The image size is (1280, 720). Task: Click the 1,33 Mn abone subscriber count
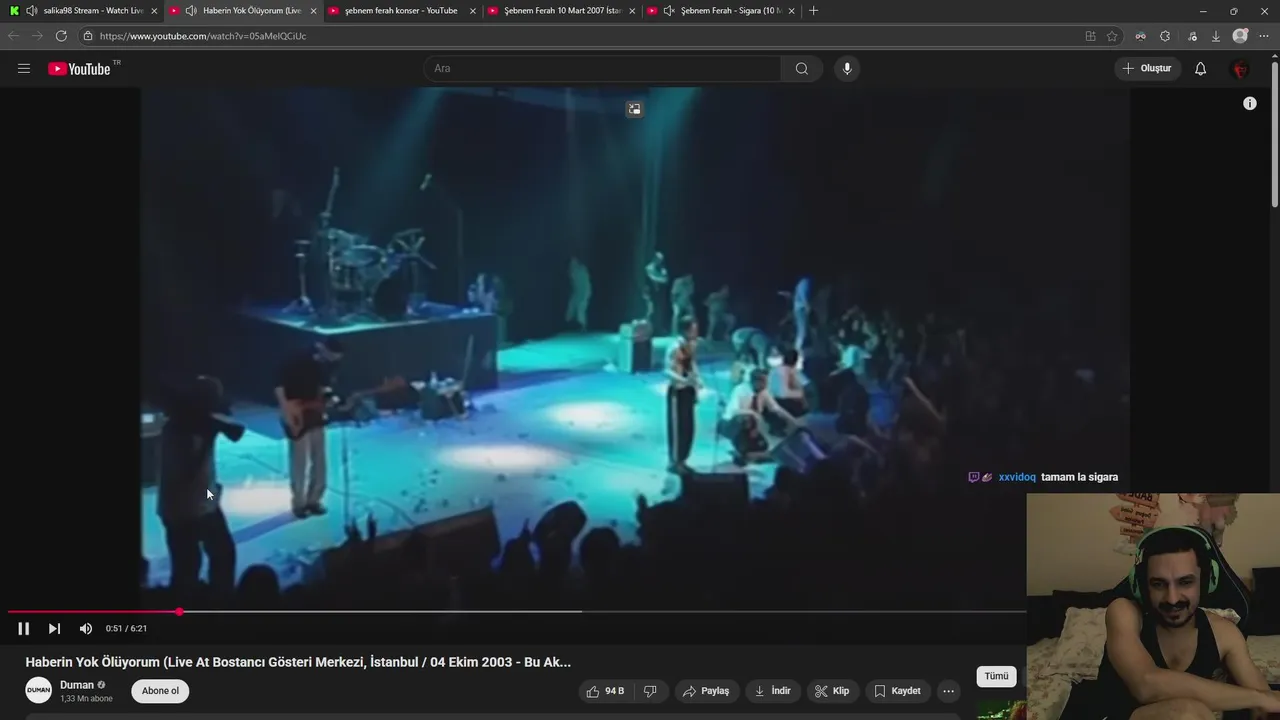[x=86, y=699]
